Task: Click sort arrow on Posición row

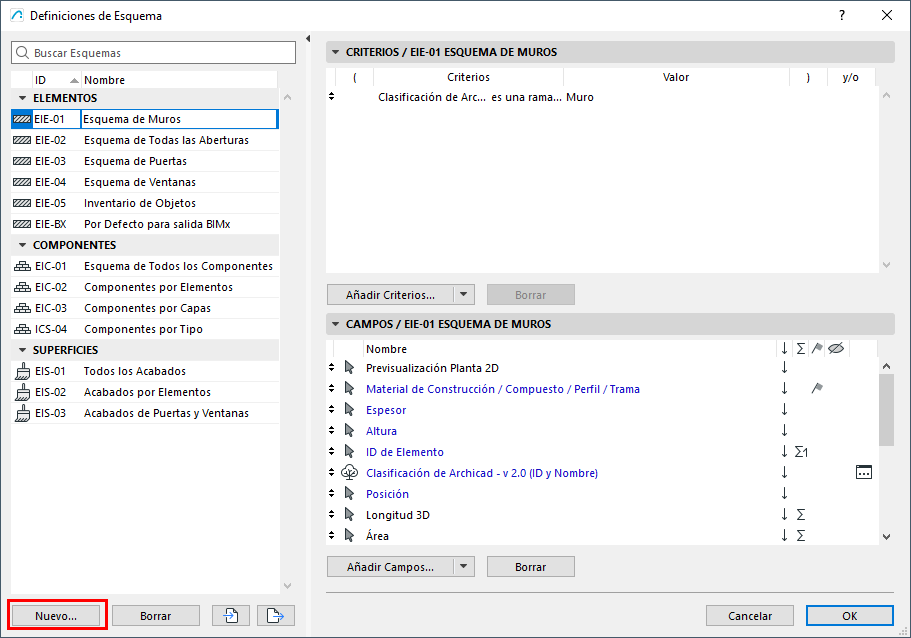Action: (784, 493)
